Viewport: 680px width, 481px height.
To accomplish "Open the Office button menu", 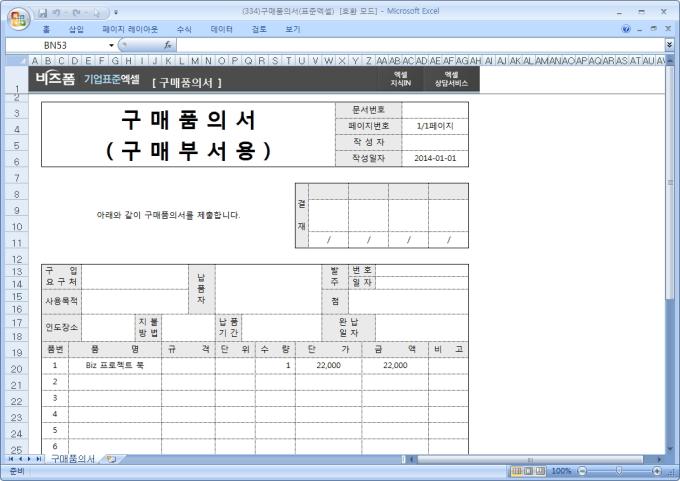I will click(x=18, y=18).
